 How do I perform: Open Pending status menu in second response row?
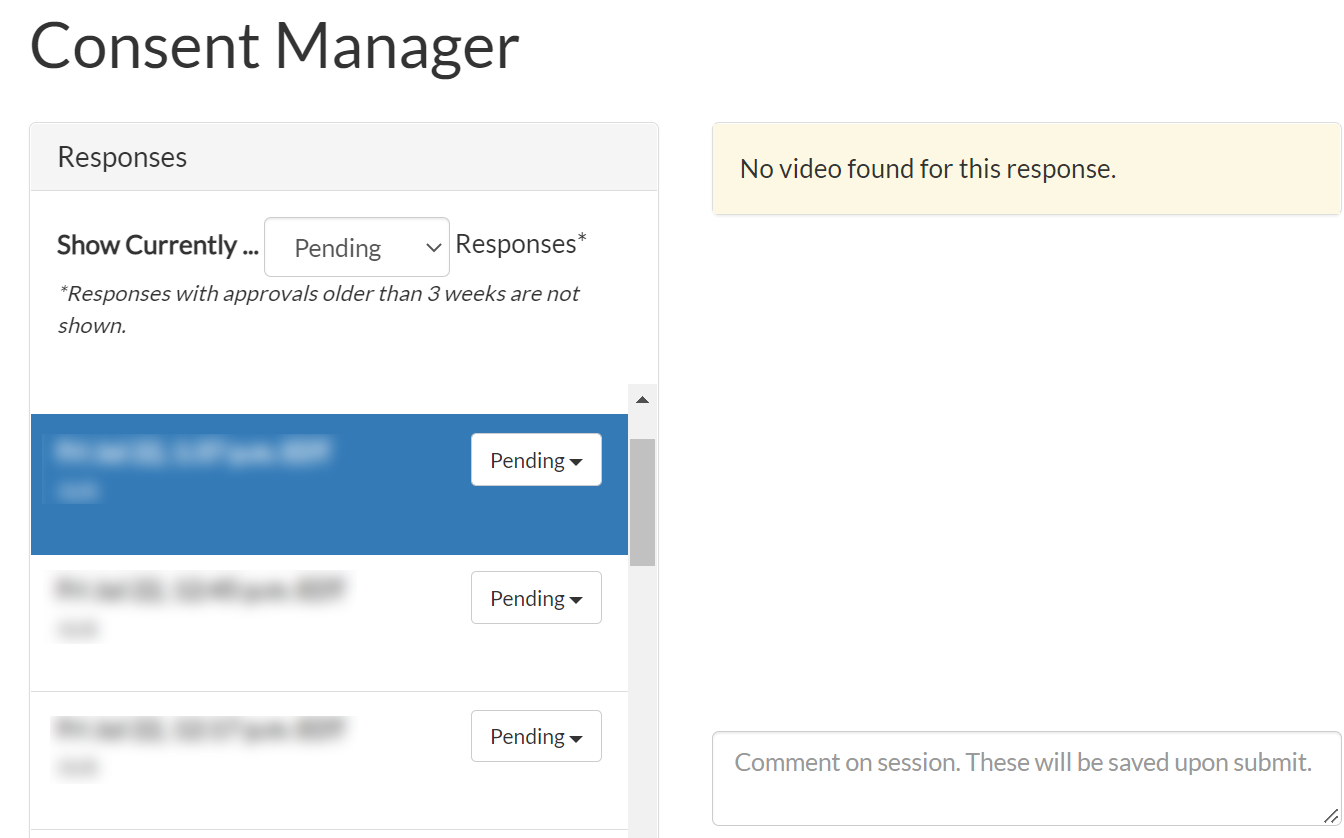536,598
